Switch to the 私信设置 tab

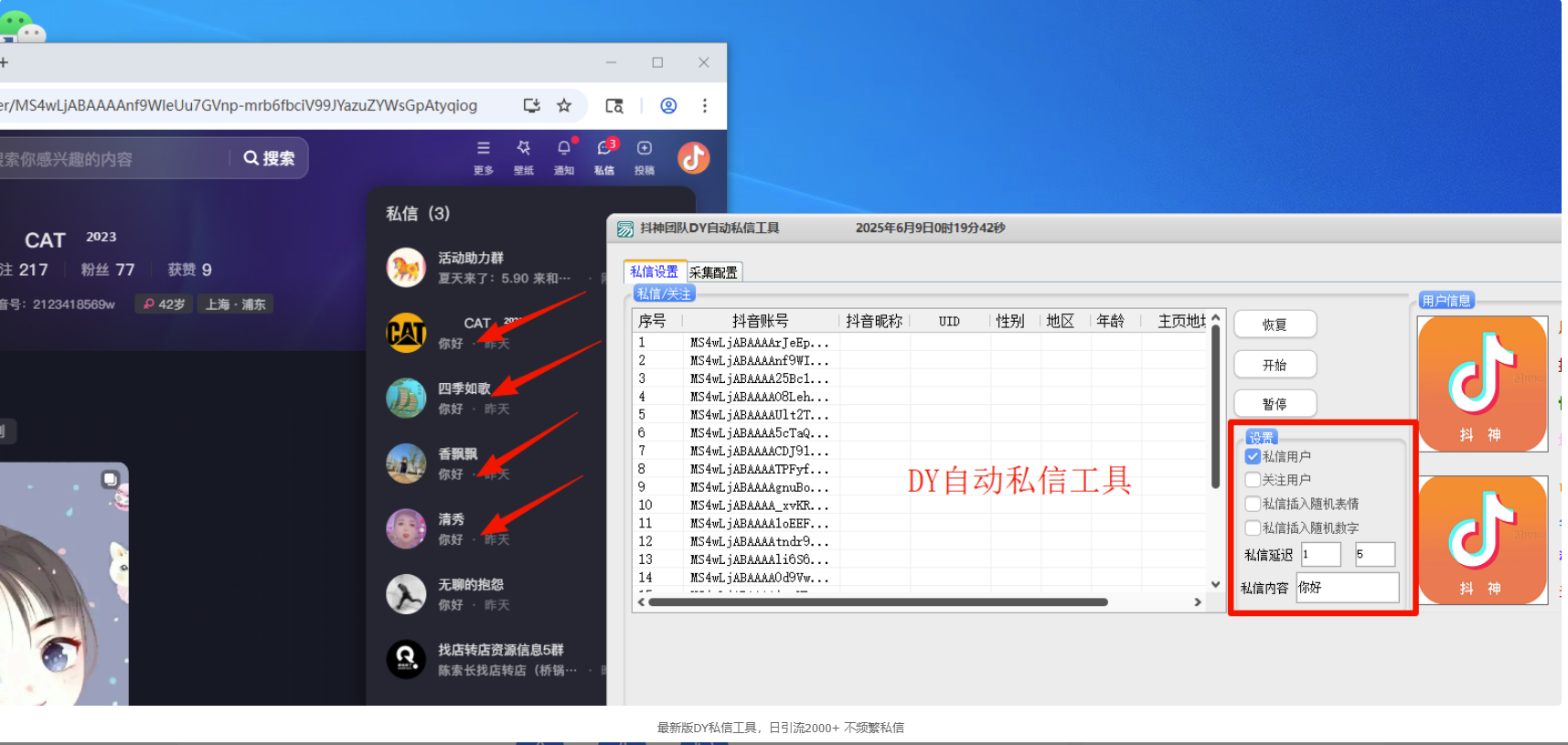(x=654, y=271)
